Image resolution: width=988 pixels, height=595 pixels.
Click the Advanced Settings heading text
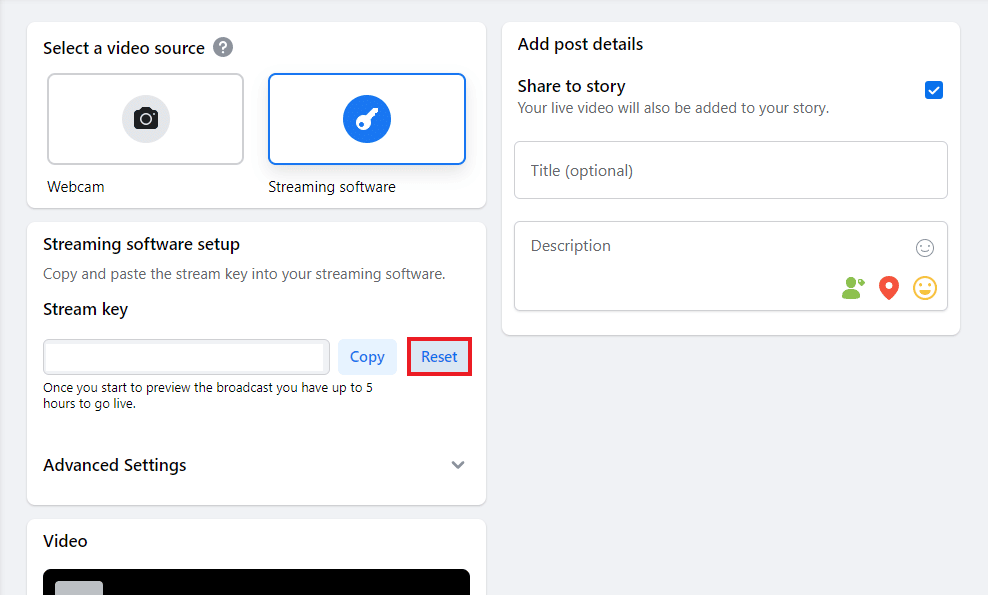click(x=115, y=465)
